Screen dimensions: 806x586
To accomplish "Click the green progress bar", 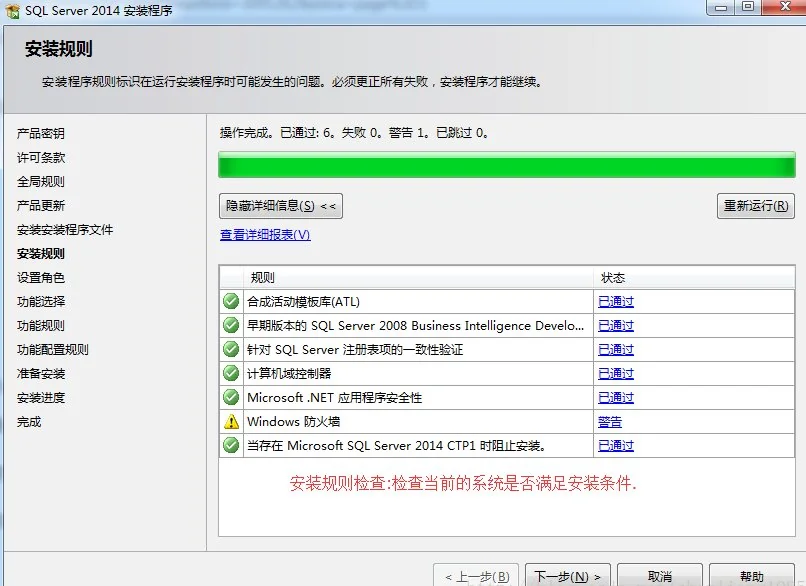I will click(506, 165).
